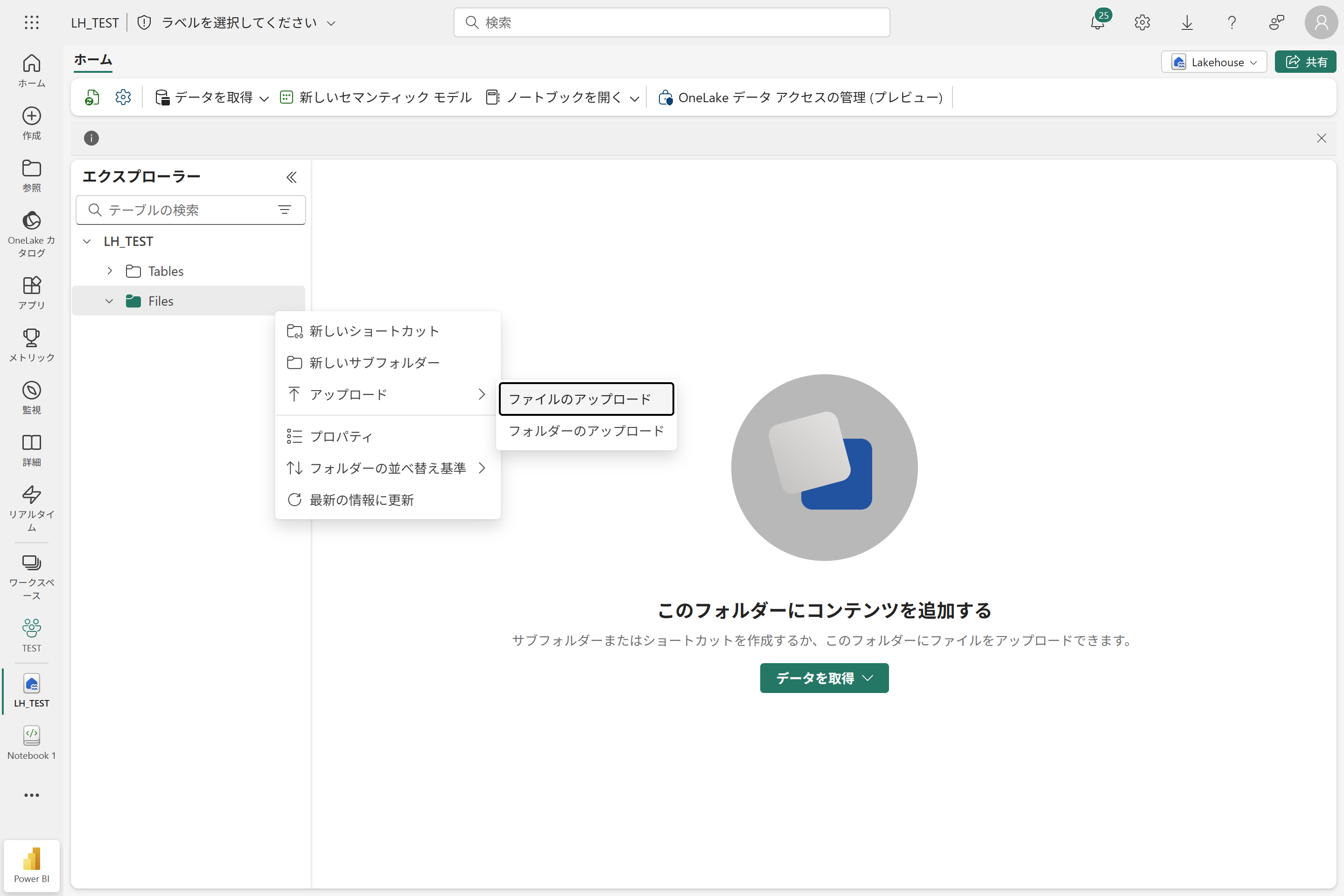Select ファイルのアップロード submenu item
This screenshot has height=896, width=1344.
(586, 399)
